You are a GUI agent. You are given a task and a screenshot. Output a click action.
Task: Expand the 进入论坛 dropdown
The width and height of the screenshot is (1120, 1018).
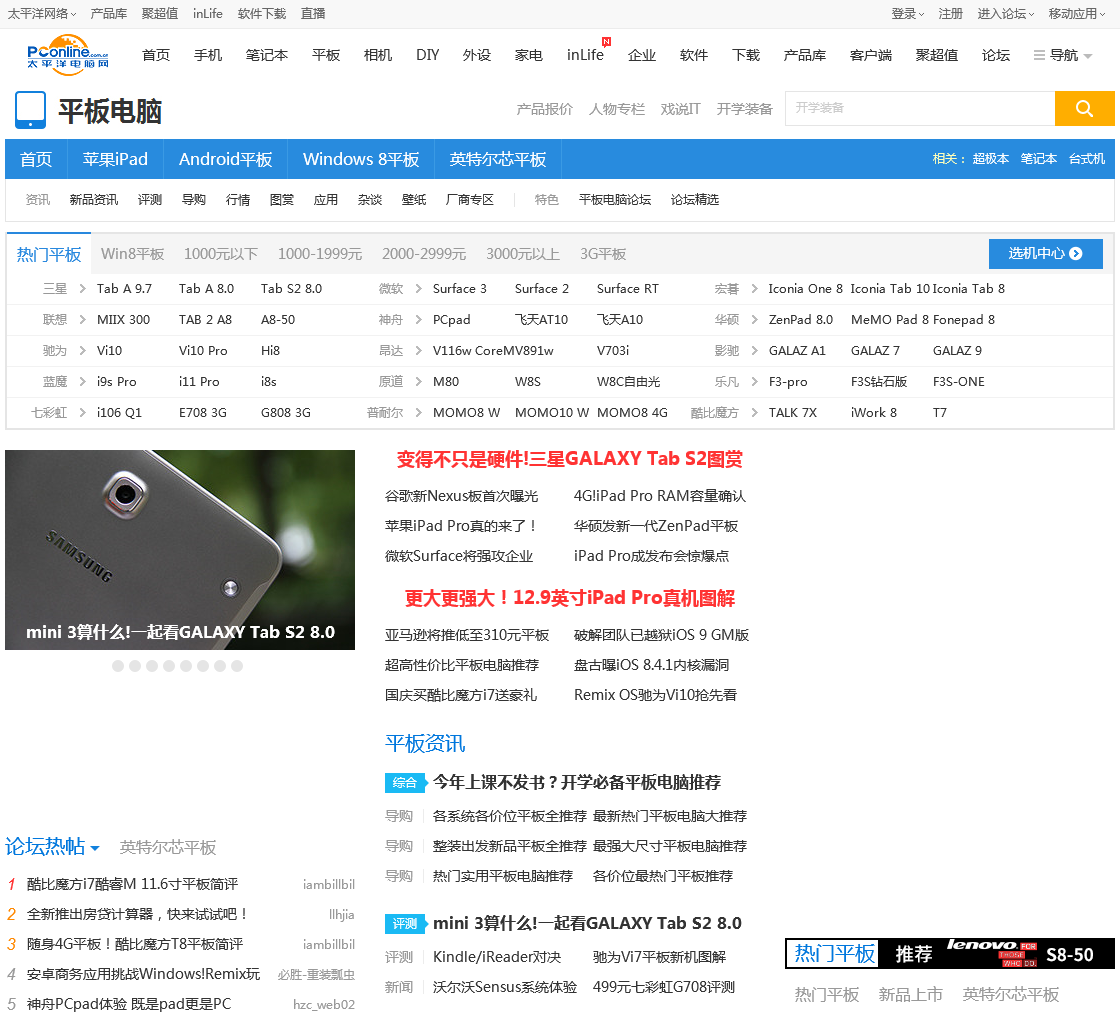[1006, 14]
